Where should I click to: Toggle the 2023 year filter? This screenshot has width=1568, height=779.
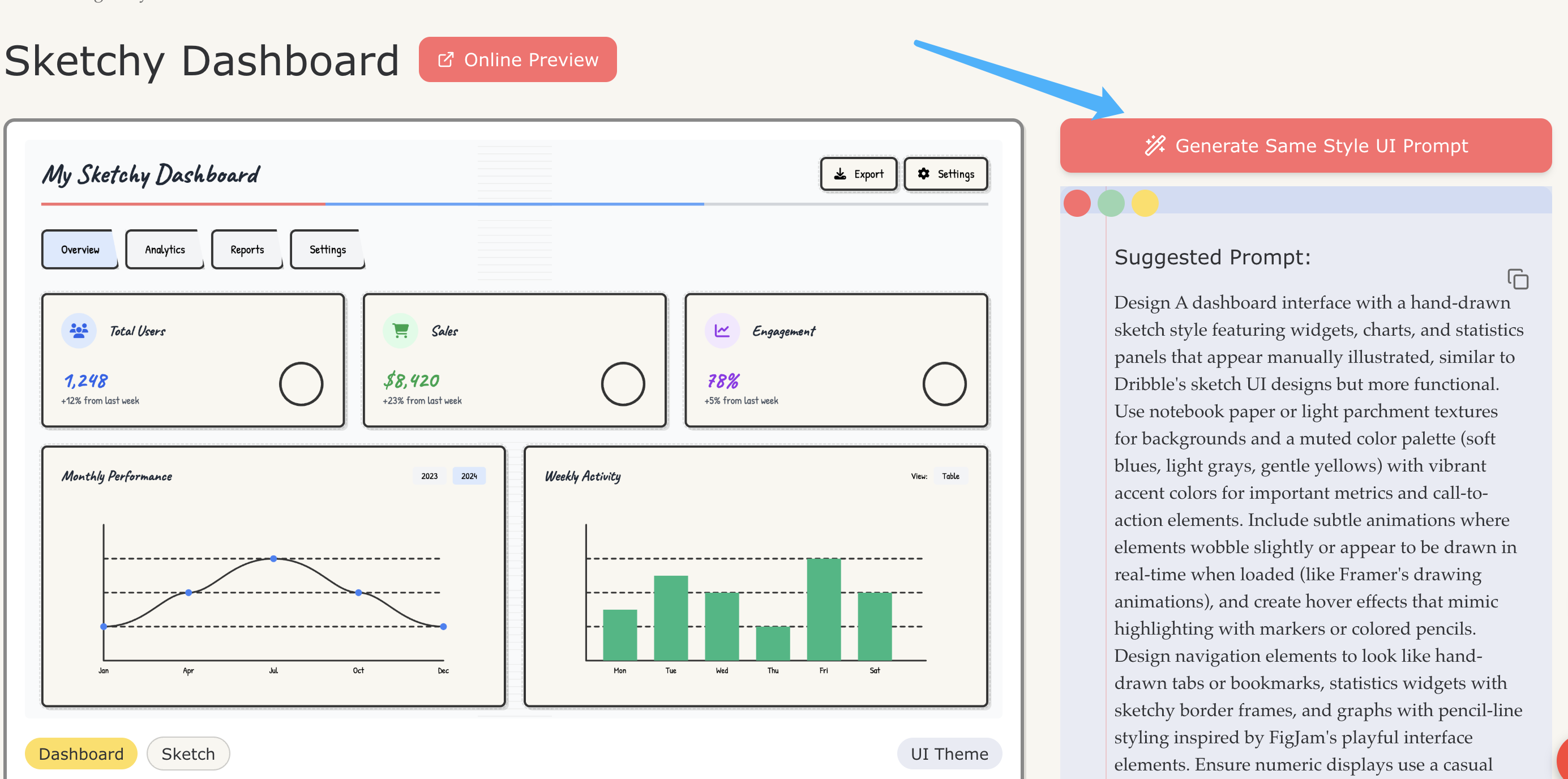[x=429, y=476]
